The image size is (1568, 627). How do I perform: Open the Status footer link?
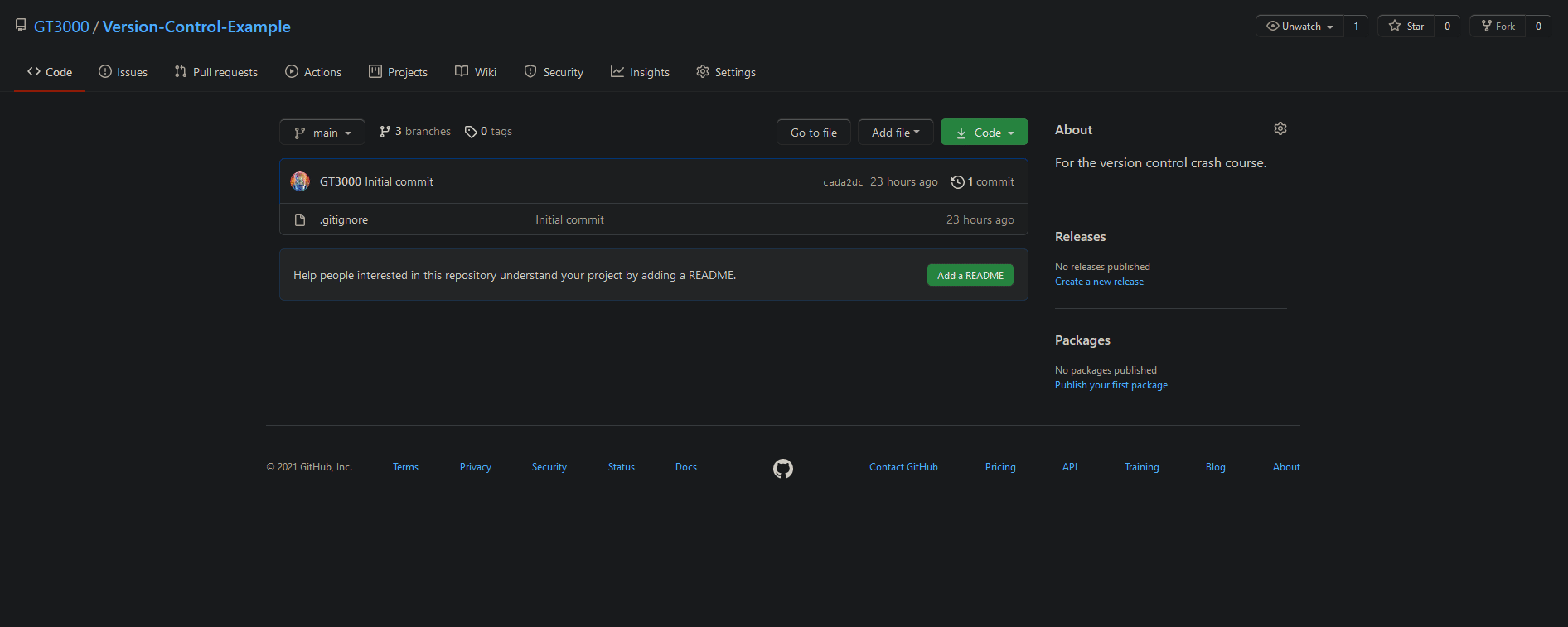click(622, 467)
